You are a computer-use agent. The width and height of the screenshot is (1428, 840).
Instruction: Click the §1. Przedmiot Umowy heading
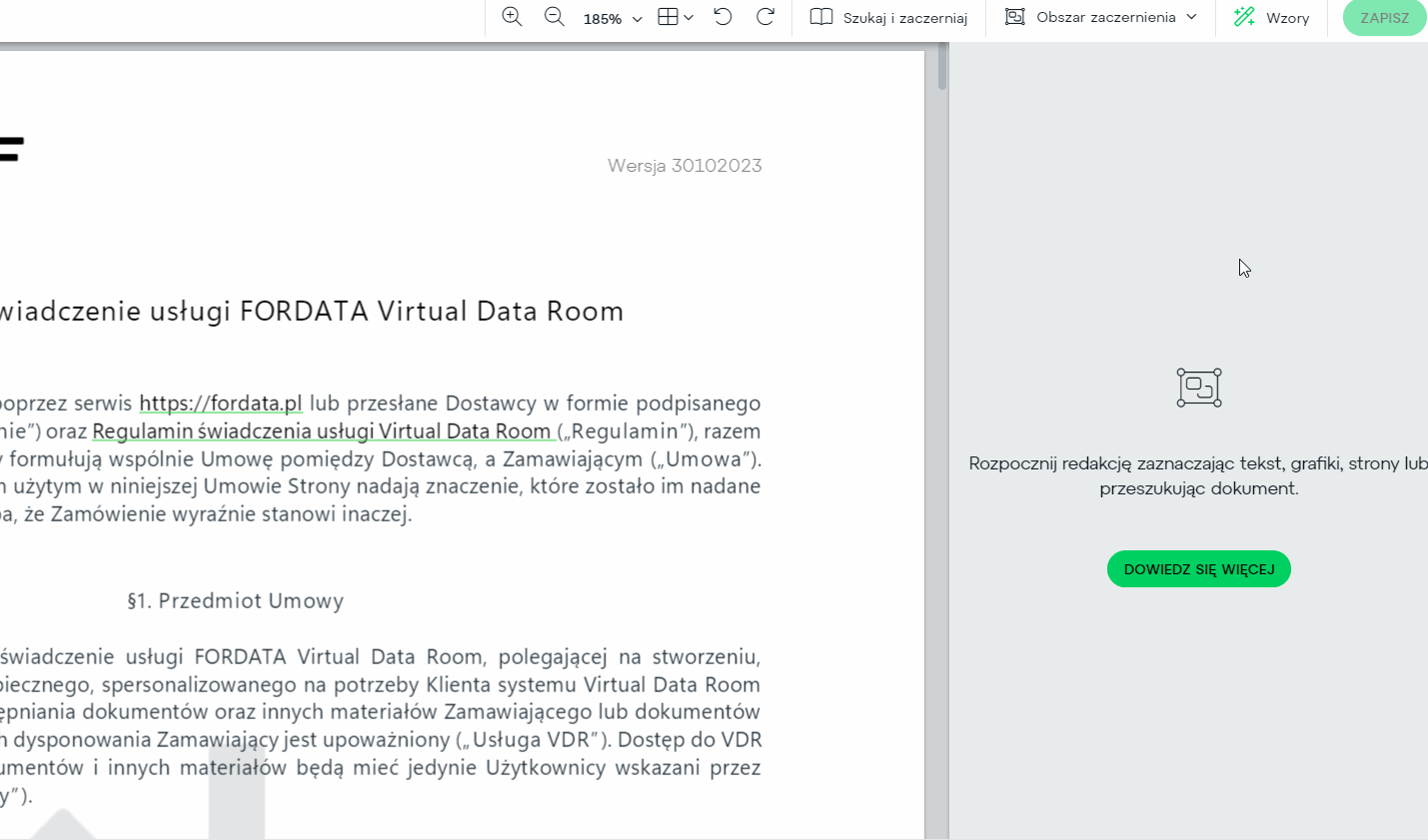click(236, 601)
